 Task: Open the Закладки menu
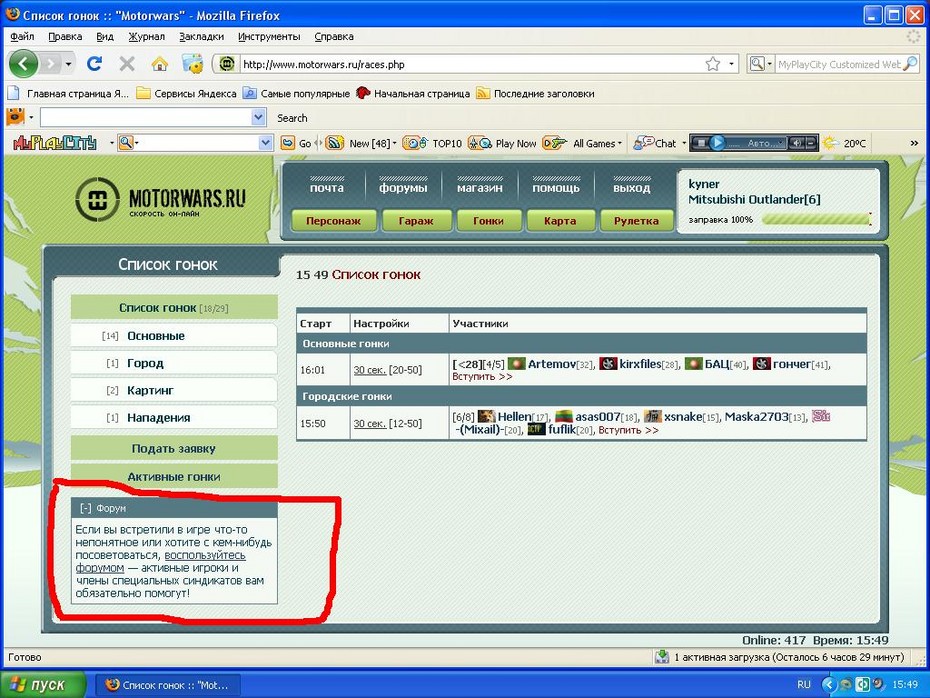click(x=202, y=36)
